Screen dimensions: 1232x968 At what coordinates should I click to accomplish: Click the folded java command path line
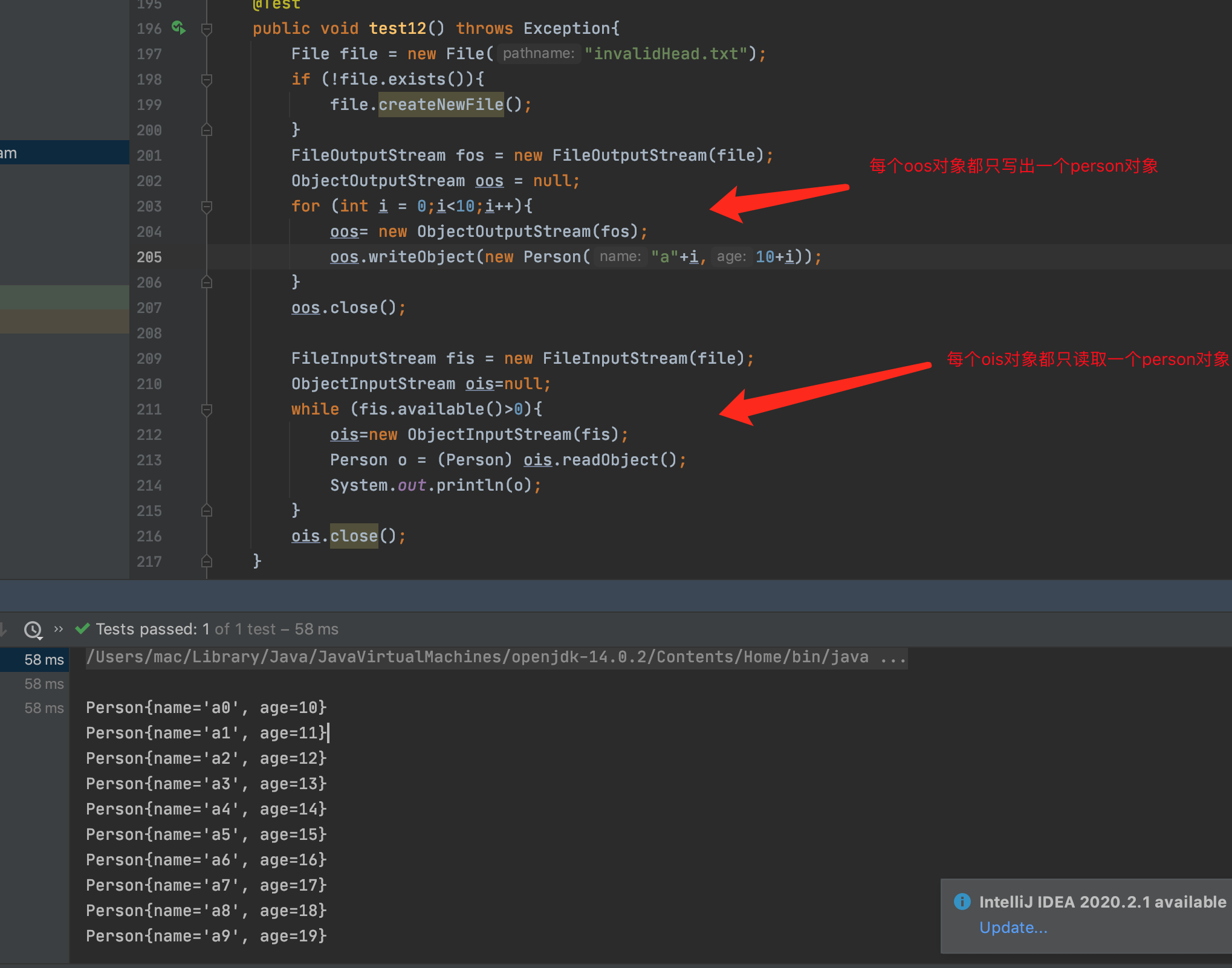[x=496, y=657]
